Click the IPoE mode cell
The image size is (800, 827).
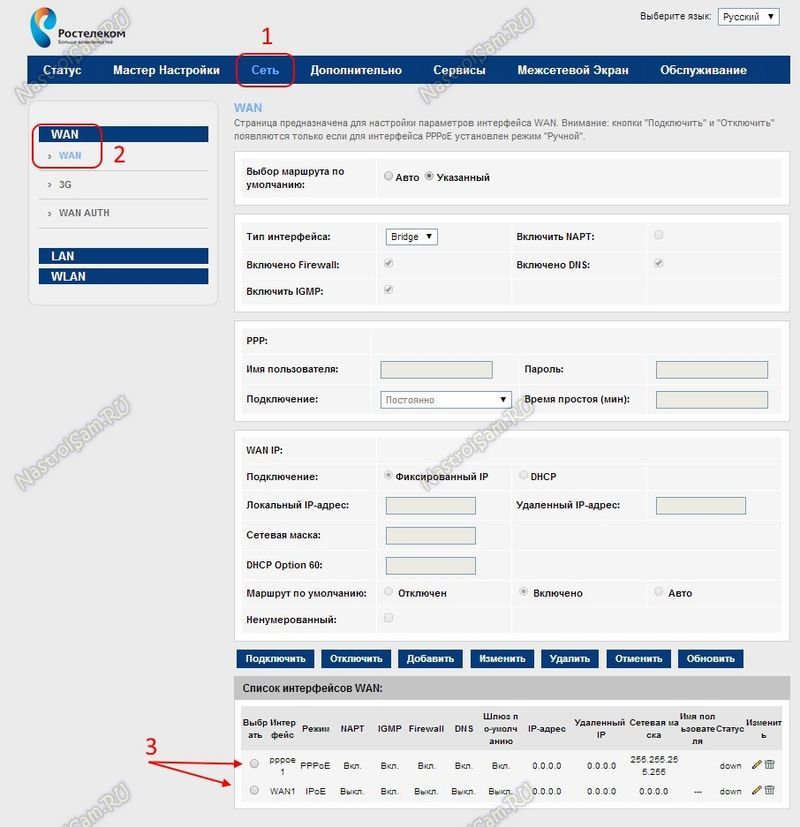coord(315,791)
